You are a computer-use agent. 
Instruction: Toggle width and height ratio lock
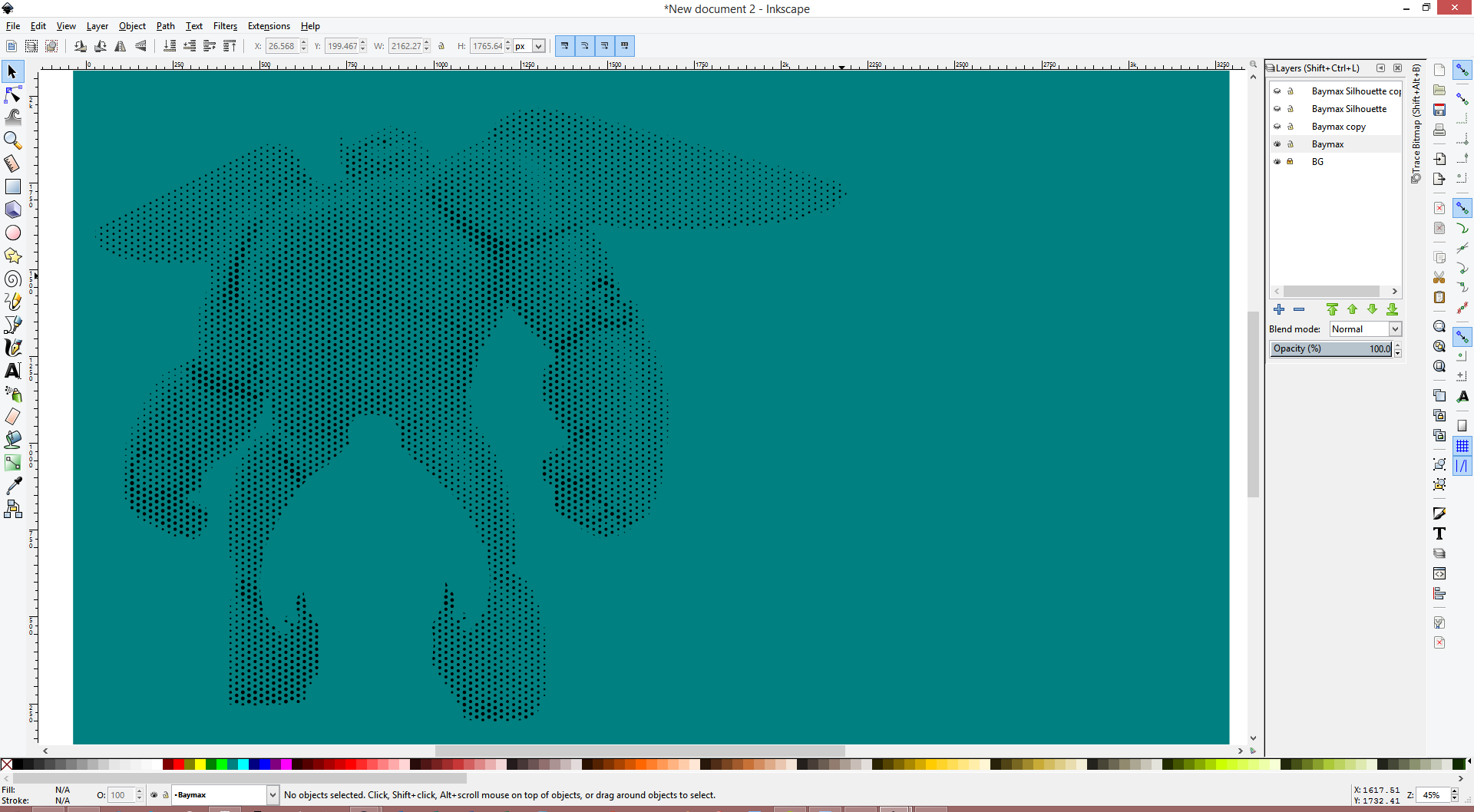click(441, 46)
